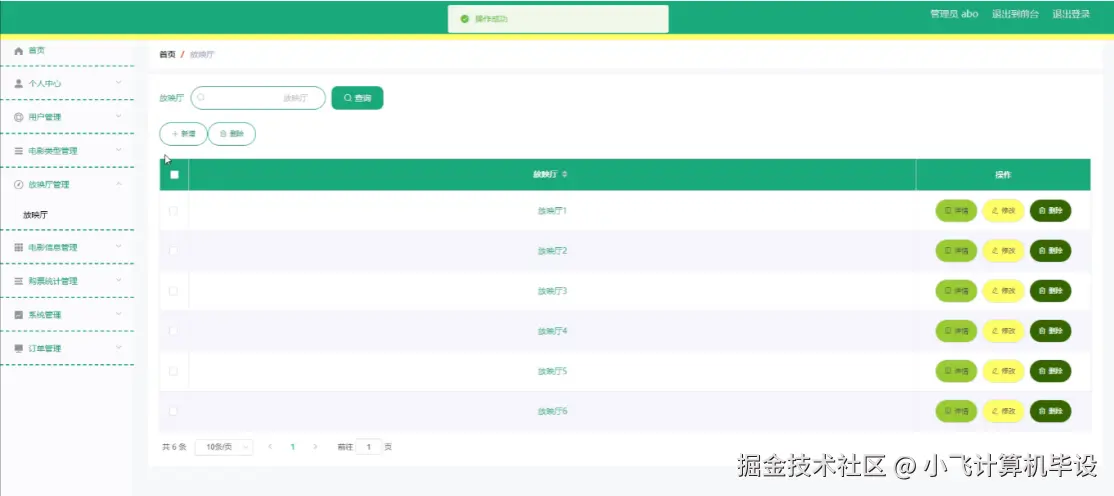Screen dimensions: 1114x496
Task: Click the batch 删除 button beside 新增
Action: point(232,134)
